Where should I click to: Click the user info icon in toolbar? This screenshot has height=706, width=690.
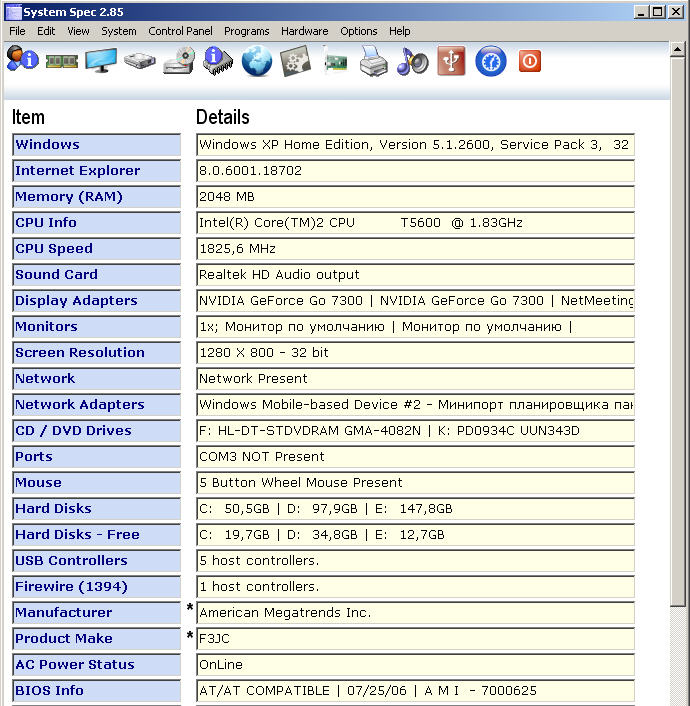(22, 61)
